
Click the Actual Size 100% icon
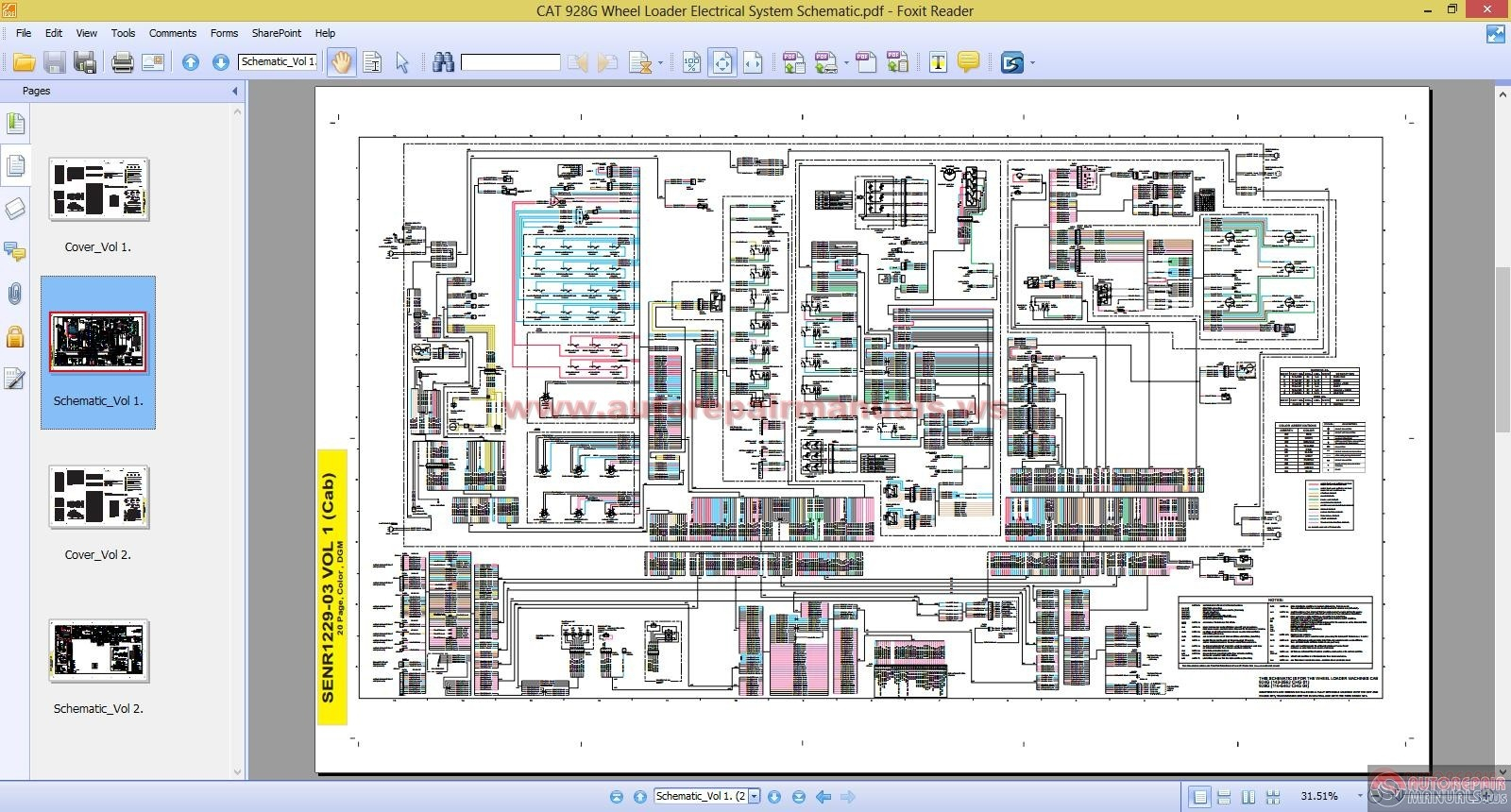pos(692,63)
